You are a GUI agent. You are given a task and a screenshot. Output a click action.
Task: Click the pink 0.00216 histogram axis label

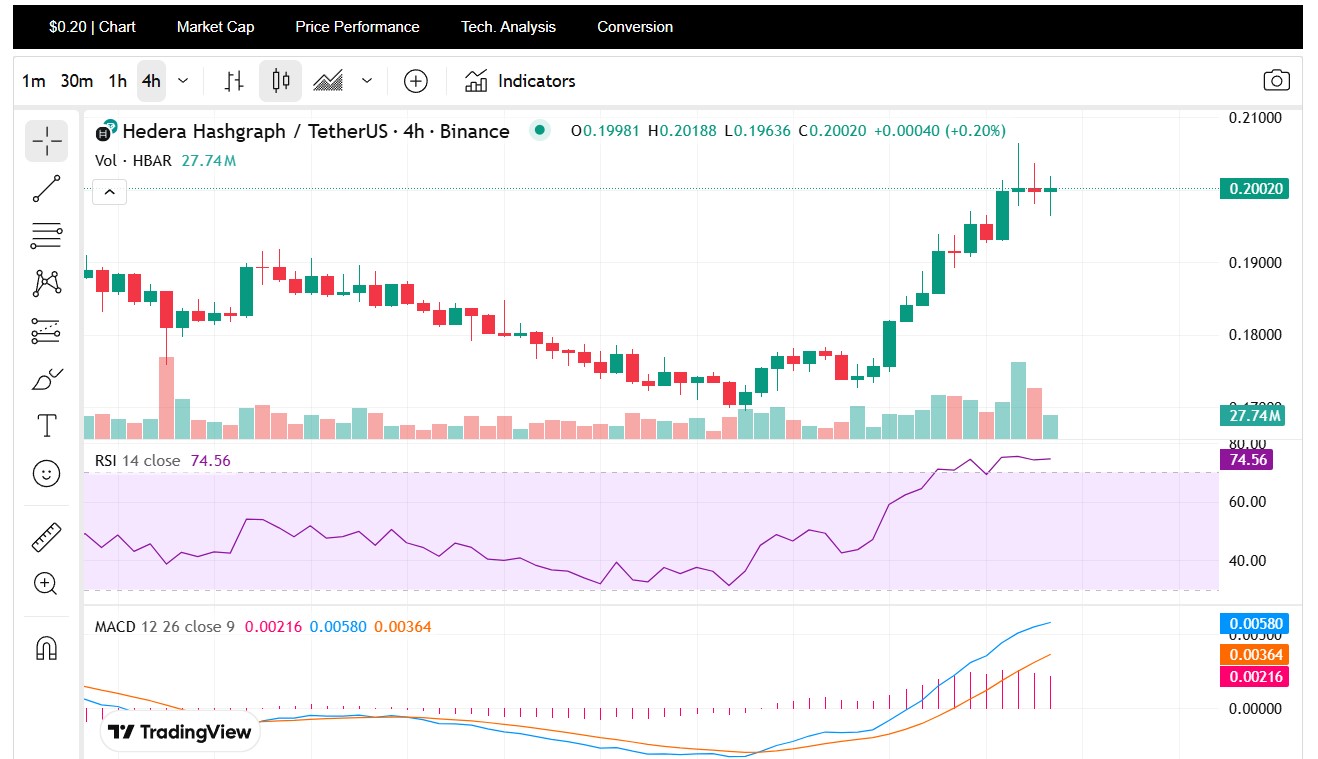[x=1254, y=677]
